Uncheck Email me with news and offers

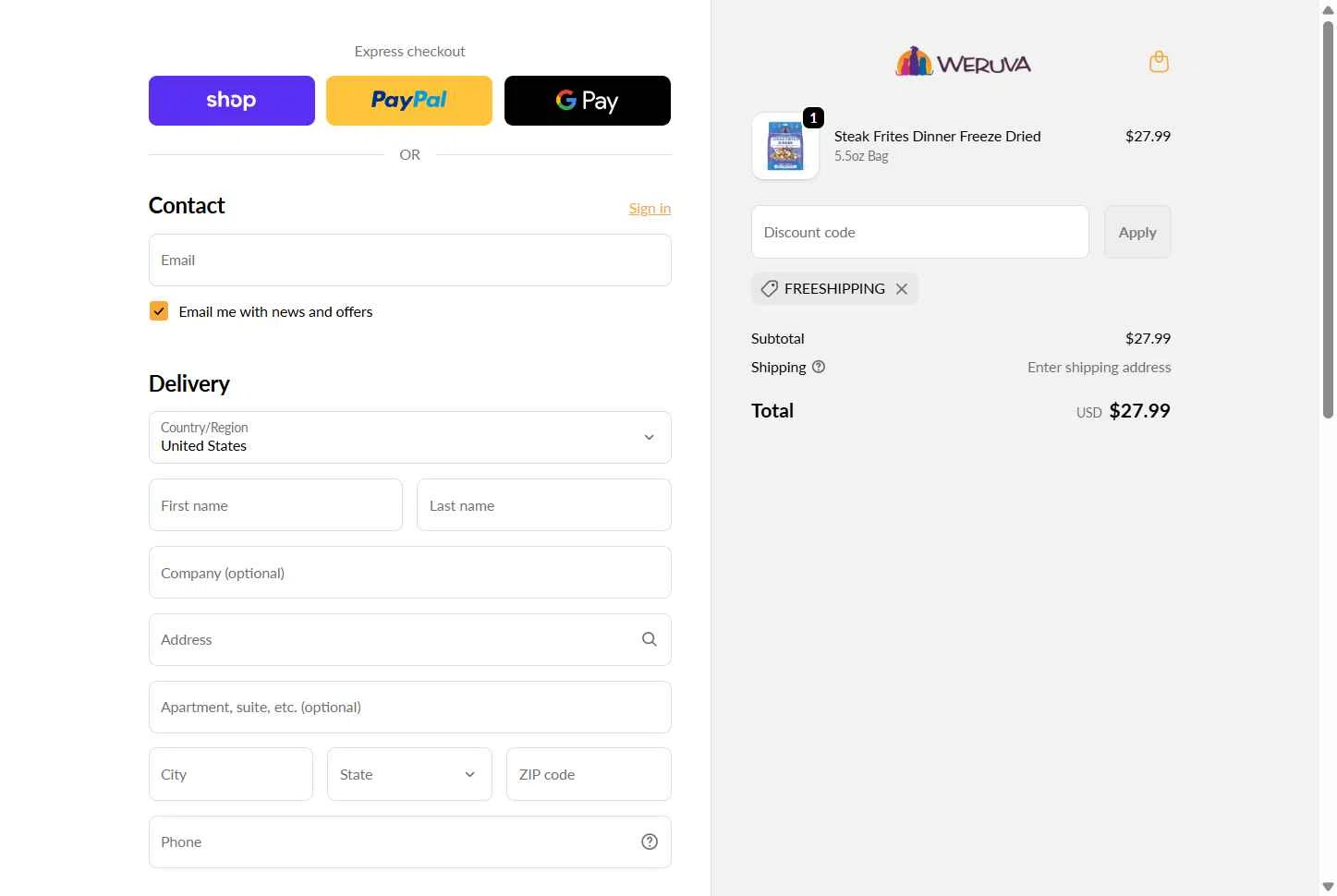click(159, 311)
